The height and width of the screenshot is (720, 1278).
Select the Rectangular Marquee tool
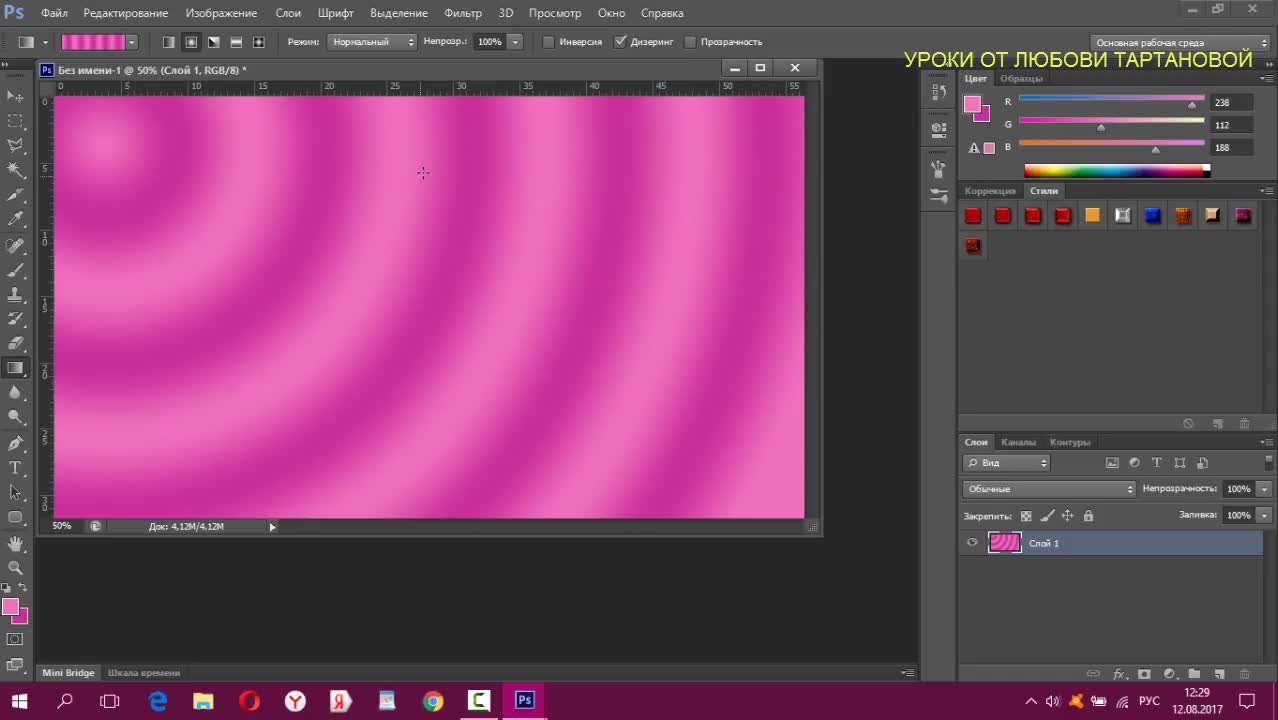15,121
